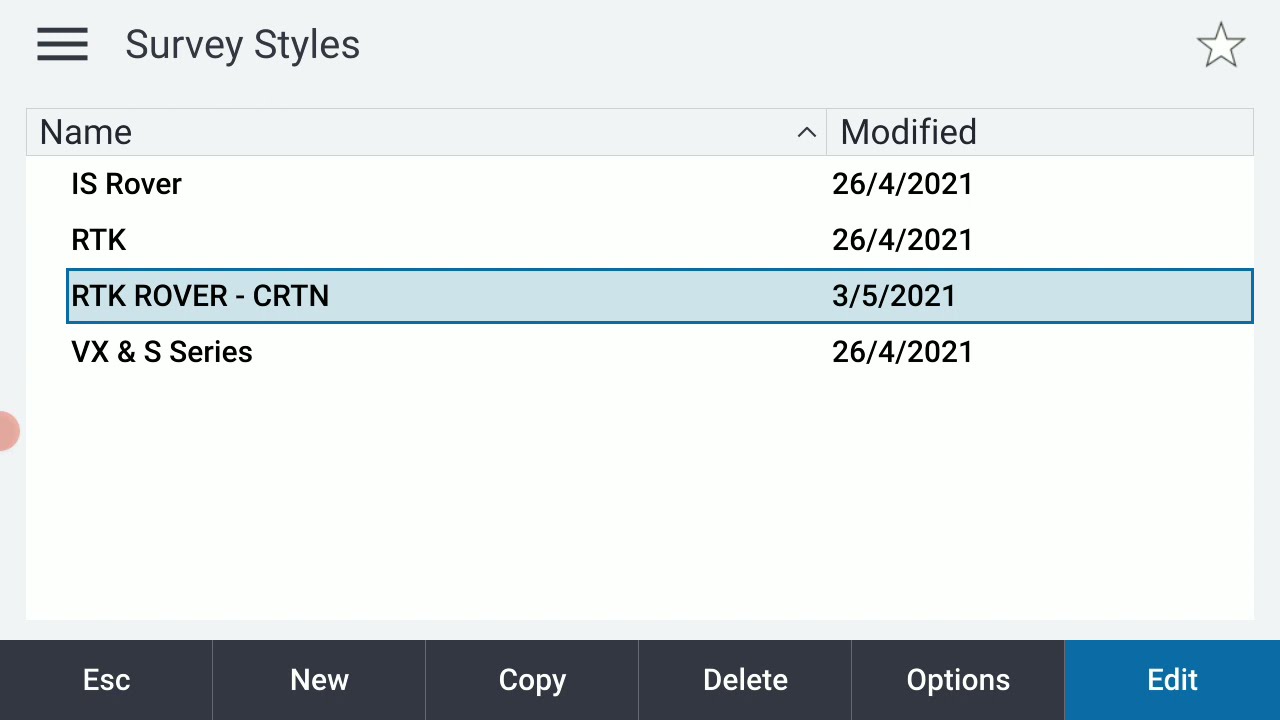Open the hamburger menu
Image resolution: width=1280 pixels, height=720 pixels.
tap(62, 45)
